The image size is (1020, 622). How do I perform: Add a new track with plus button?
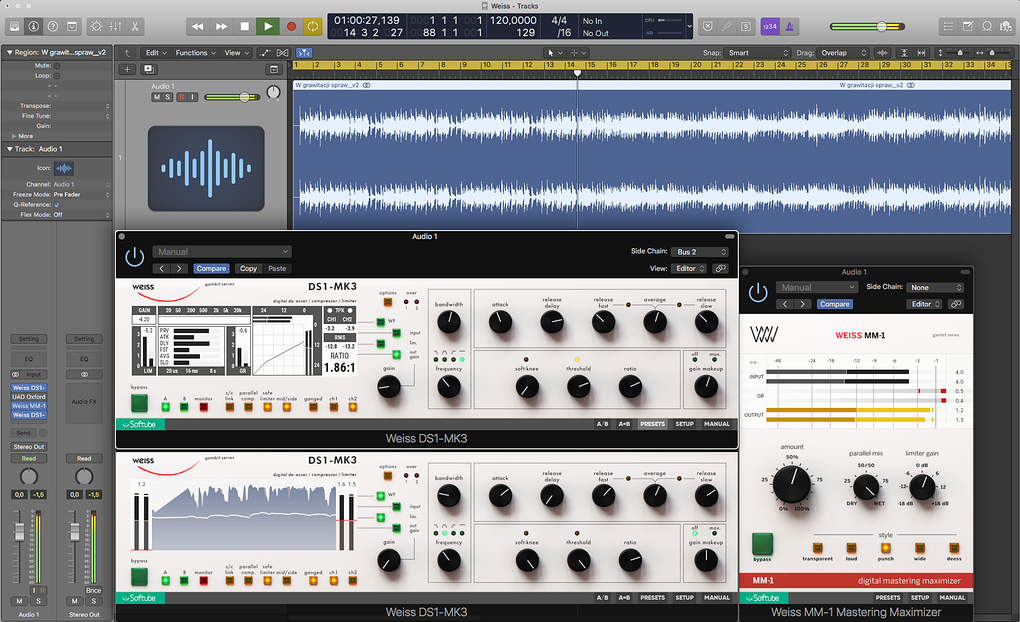point(127,69)
